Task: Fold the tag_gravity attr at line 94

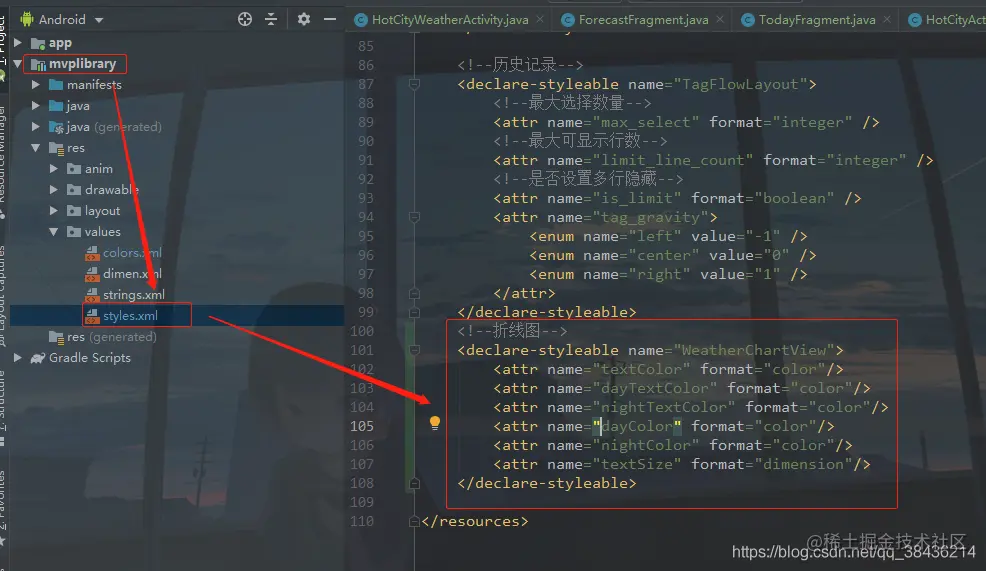Action: click(414, 217)
